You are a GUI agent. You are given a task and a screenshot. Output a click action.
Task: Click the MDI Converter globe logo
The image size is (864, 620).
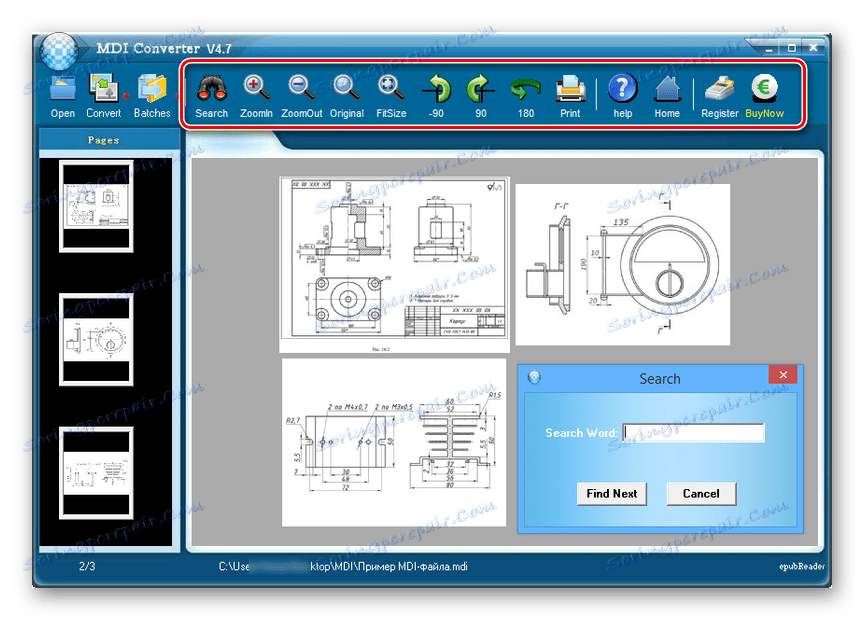[59, 52]
